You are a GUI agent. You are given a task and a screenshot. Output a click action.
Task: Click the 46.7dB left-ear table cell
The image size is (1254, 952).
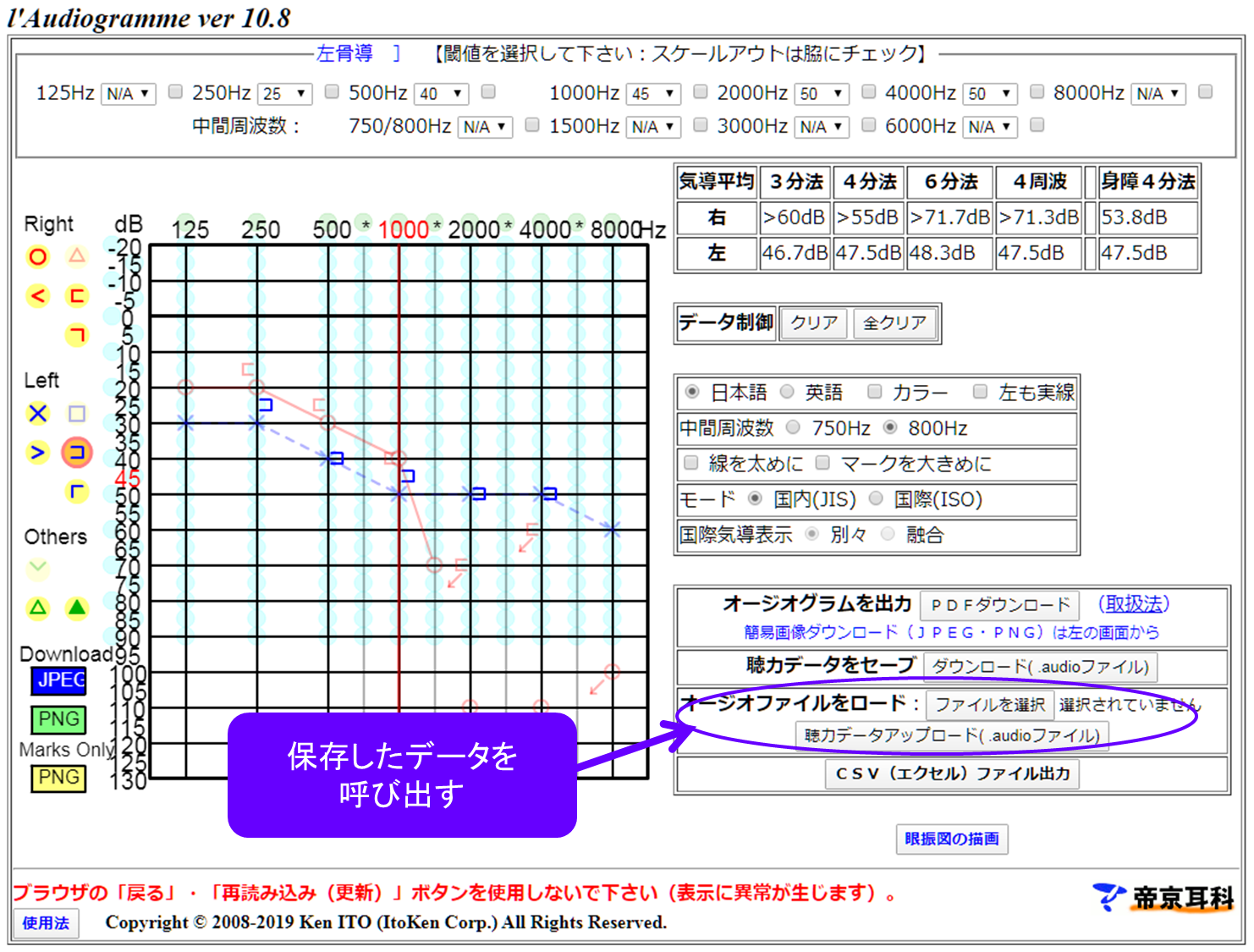click(x=795, y=253)
